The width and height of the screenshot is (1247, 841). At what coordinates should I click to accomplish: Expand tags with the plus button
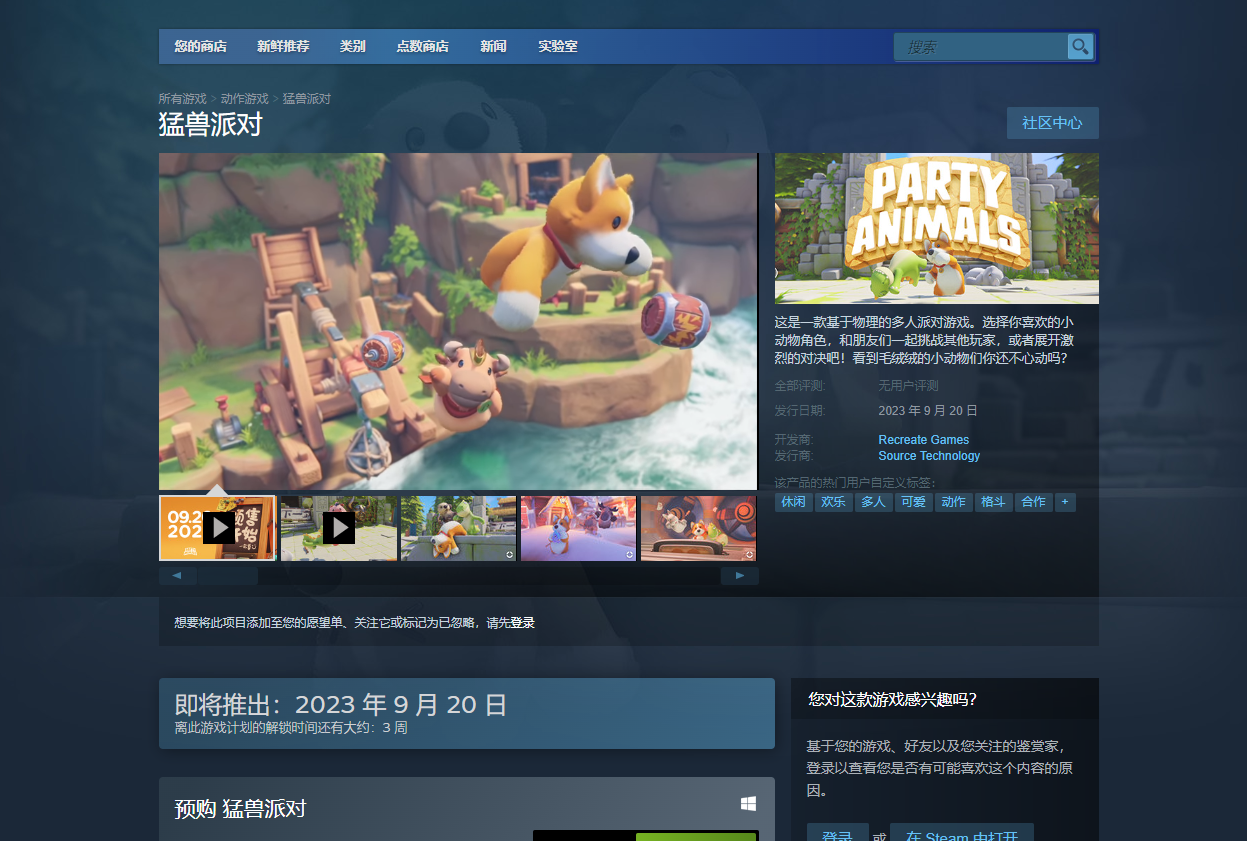[1065, 502]
